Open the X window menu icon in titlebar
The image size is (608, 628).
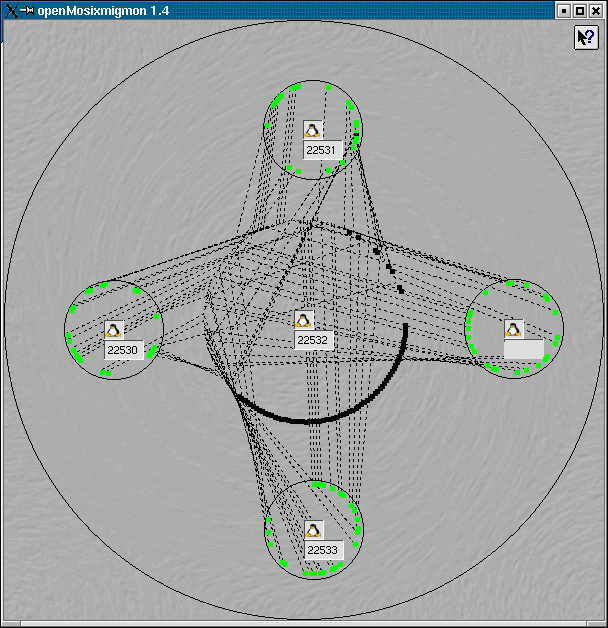pos(11,9)
